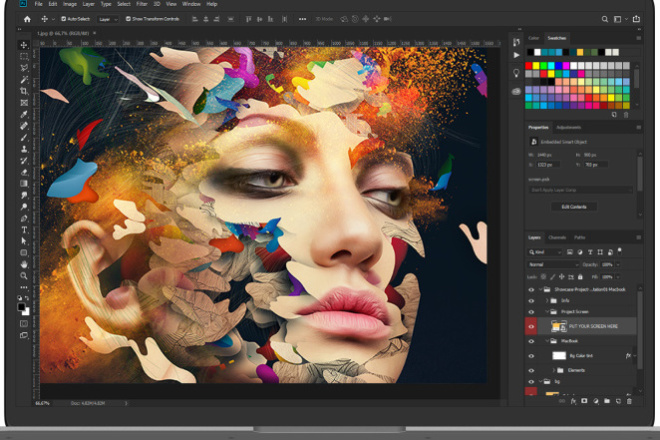This screenshot has width=660, height=440.
Task: Hide the PUT YOUR SCREEN HERE layer
Action: [531, 326]
